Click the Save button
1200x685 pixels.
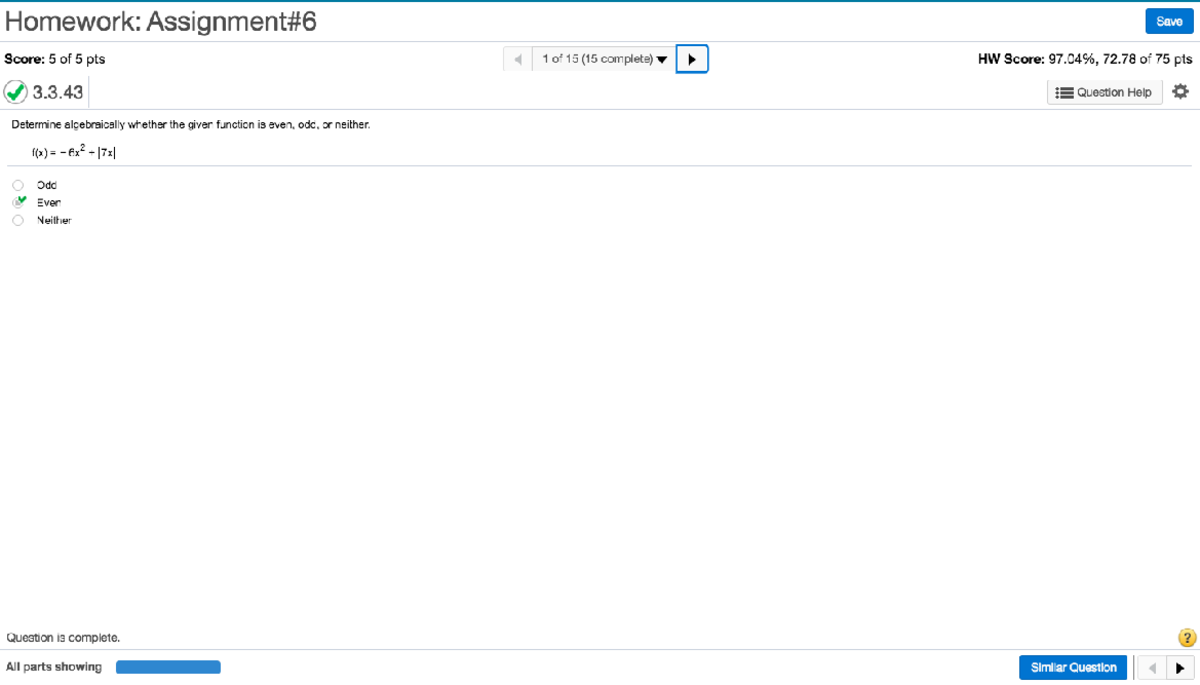coord(1169,20)
